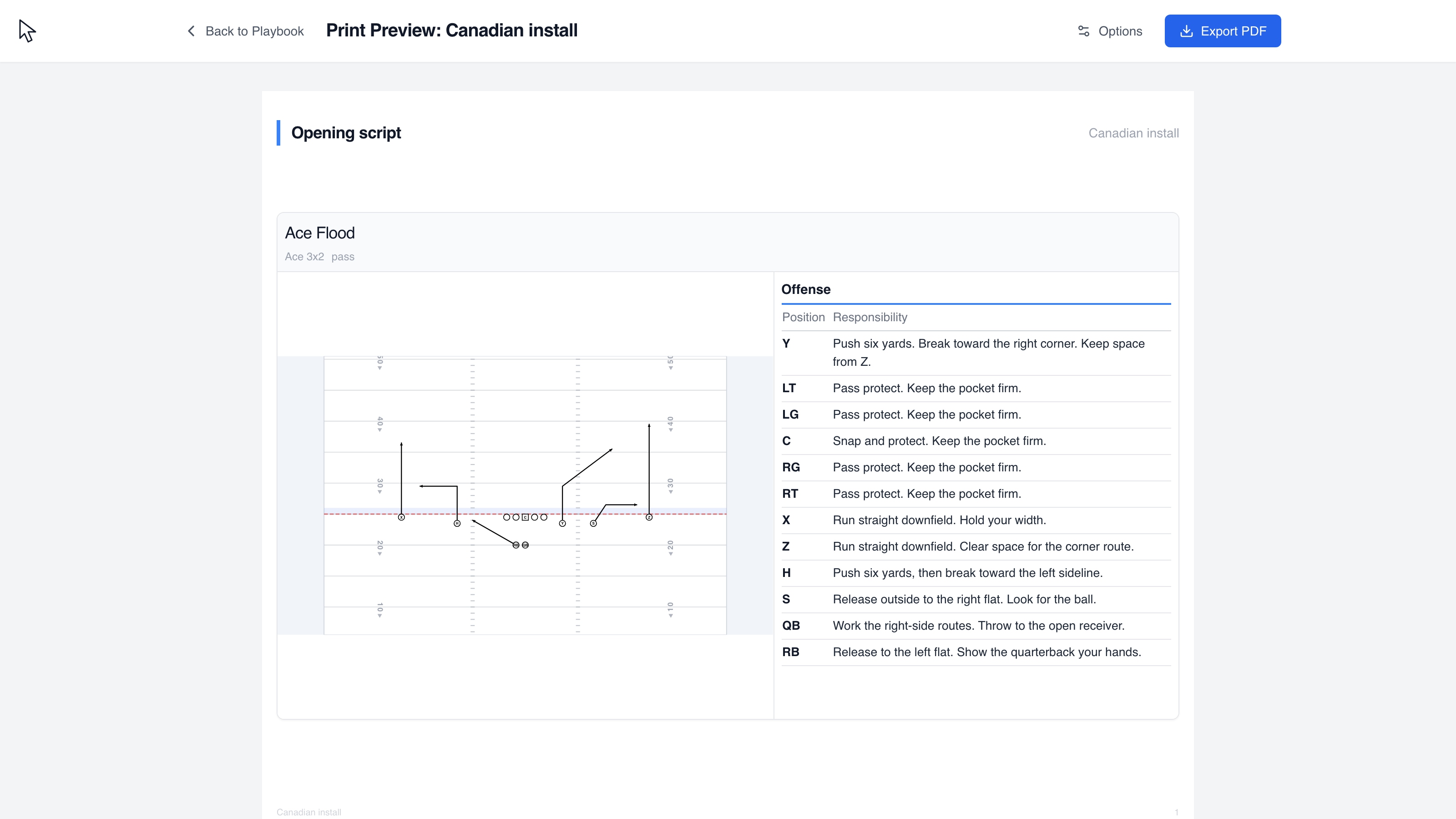Click the Ace 3x2 formation label
This screenshot has height=819, width=1456.
(304, 257)
